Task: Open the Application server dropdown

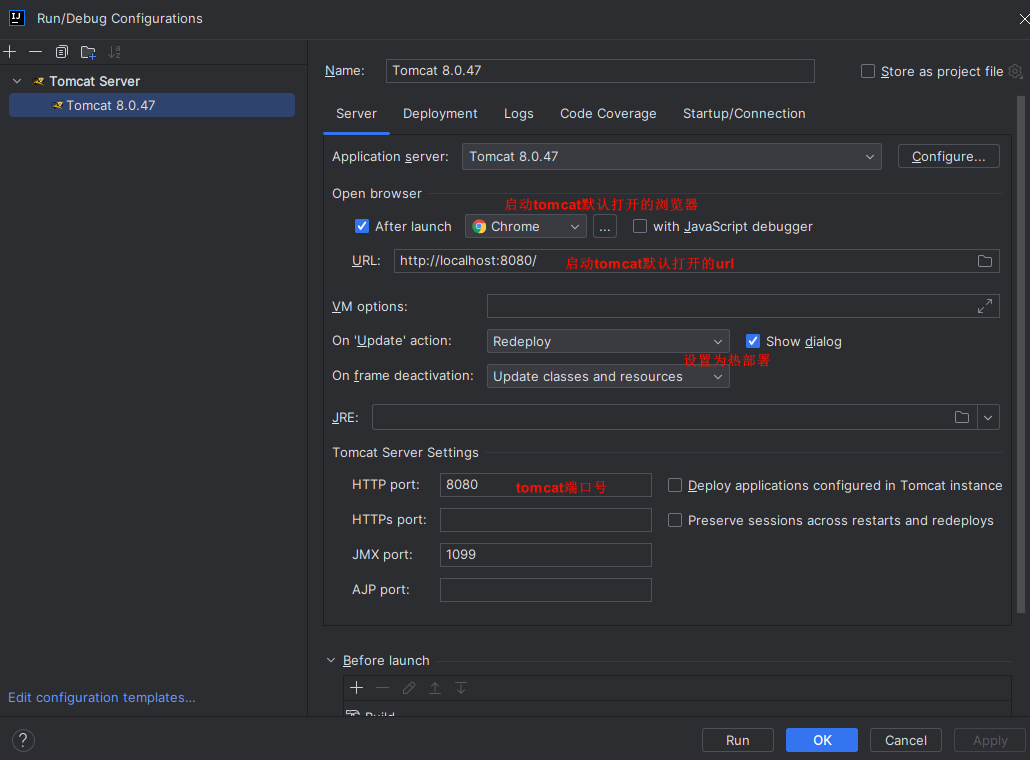Action: coord(671,156)
